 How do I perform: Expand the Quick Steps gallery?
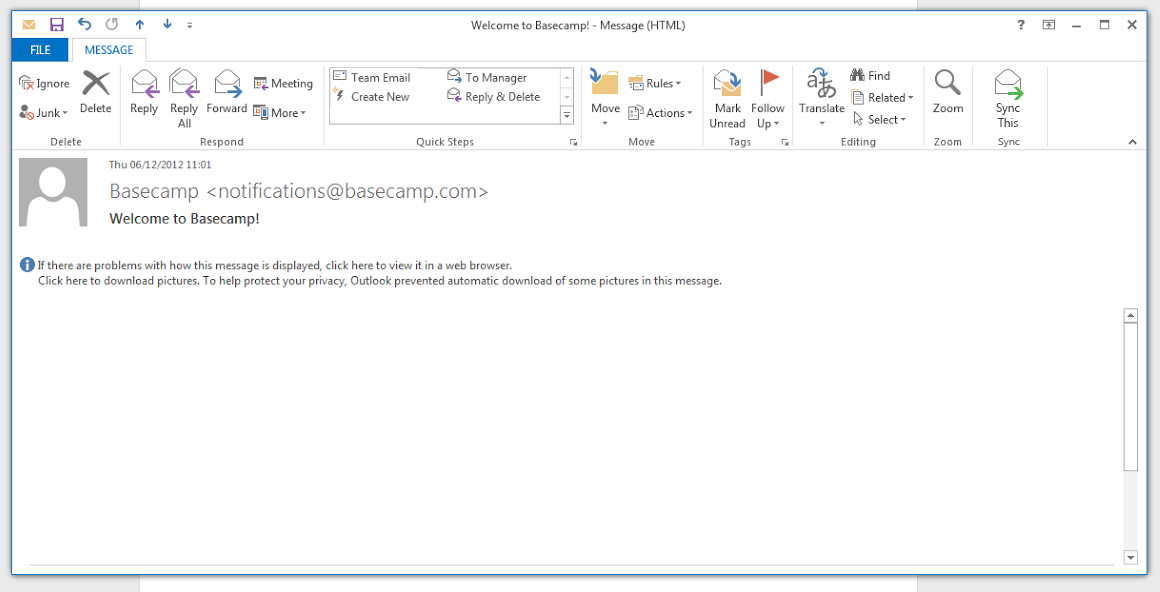[567, 115]
